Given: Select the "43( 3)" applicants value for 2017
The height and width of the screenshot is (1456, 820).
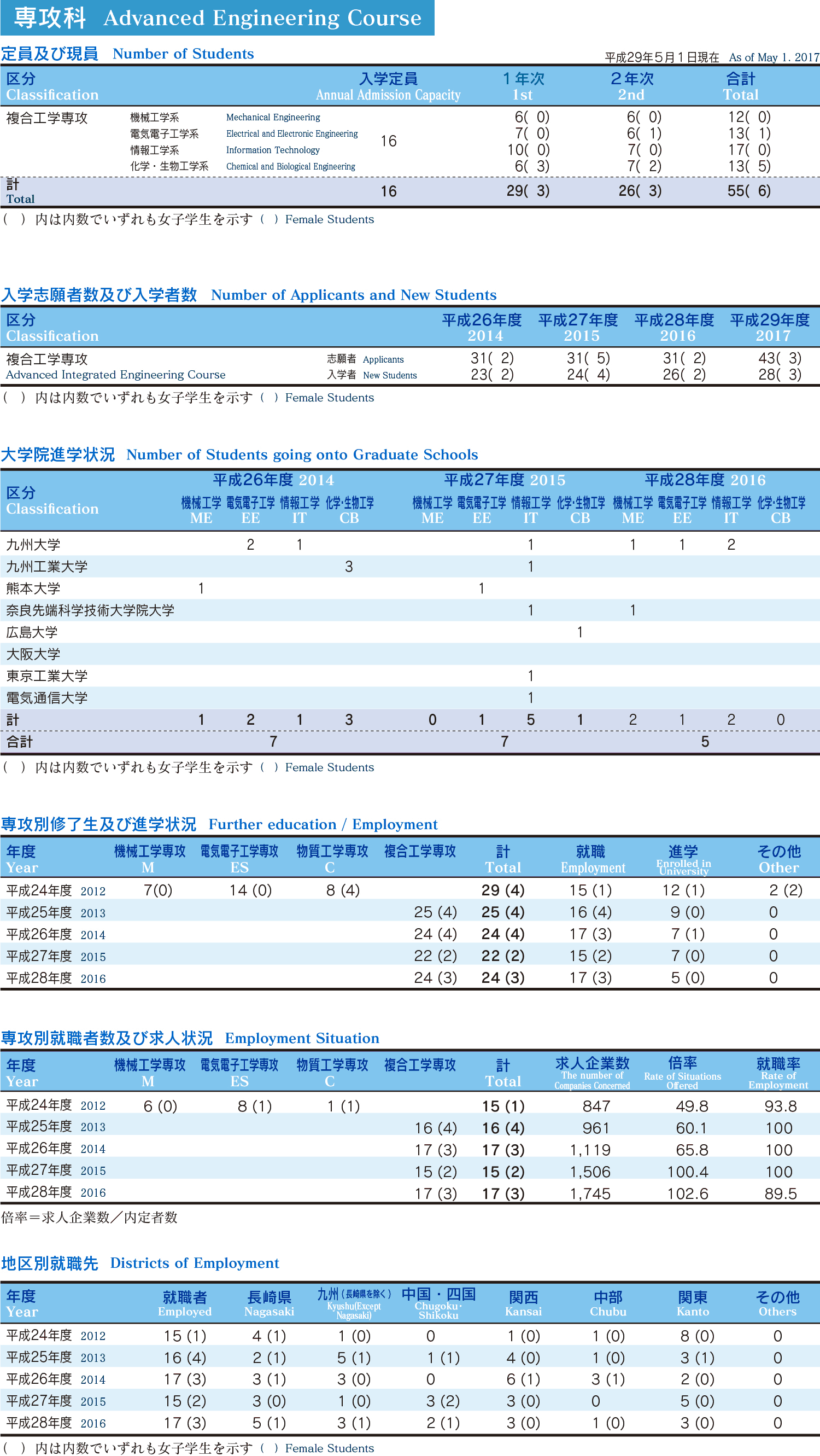Looking at the screenshot, I should pyautogui.click(x=780, y=358).
